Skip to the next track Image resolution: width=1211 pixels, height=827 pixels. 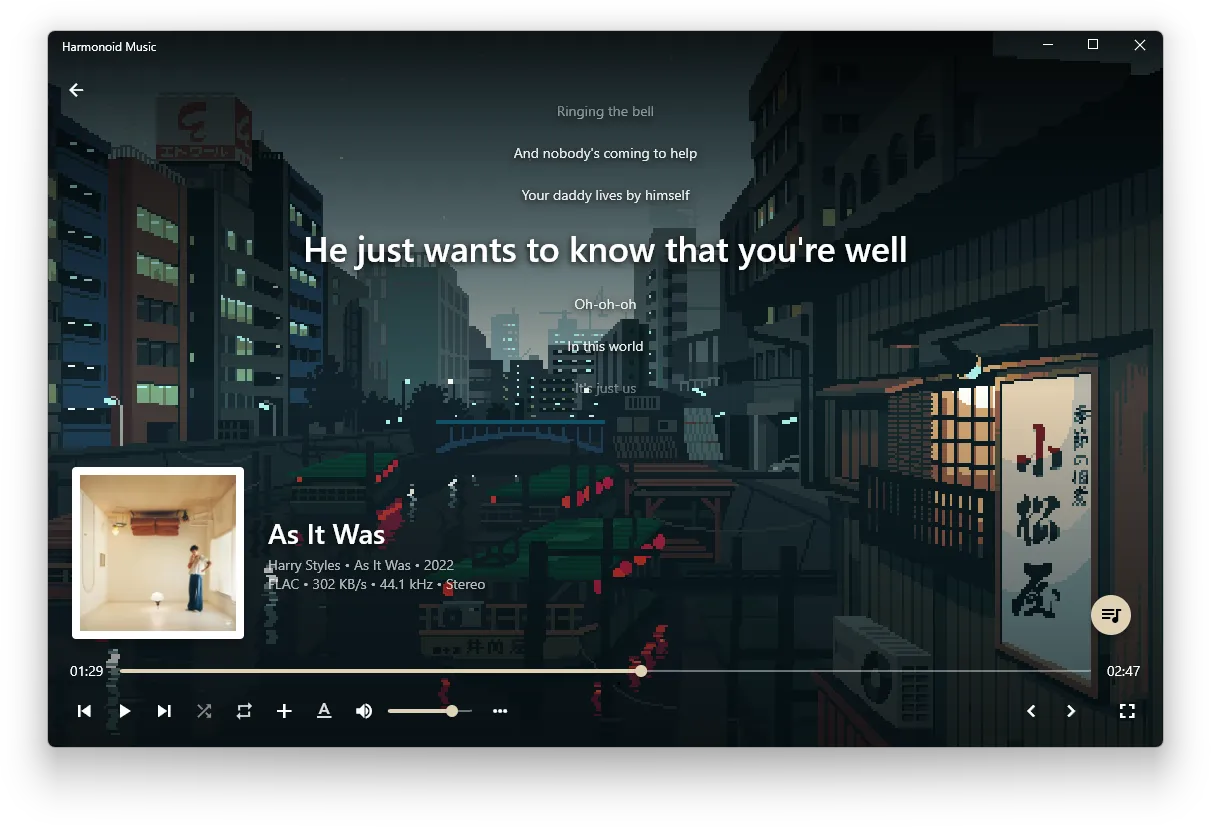pyautogui.click(x=164, y=711)
